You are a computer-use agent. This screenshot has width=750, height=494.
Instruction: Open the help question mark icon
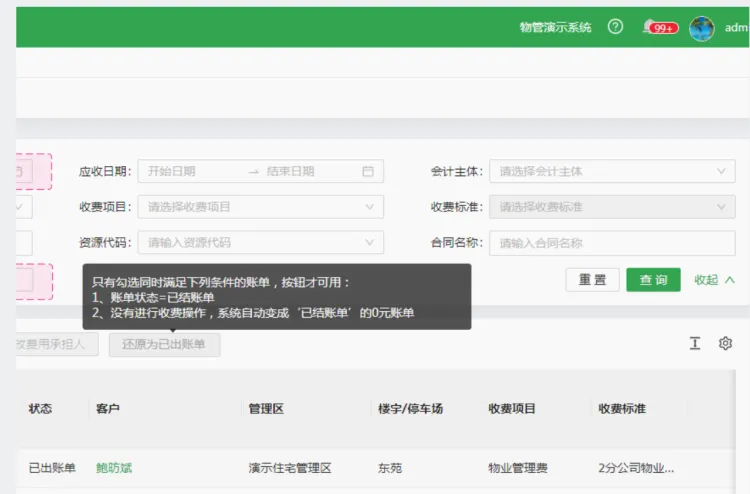pos(615,26)
